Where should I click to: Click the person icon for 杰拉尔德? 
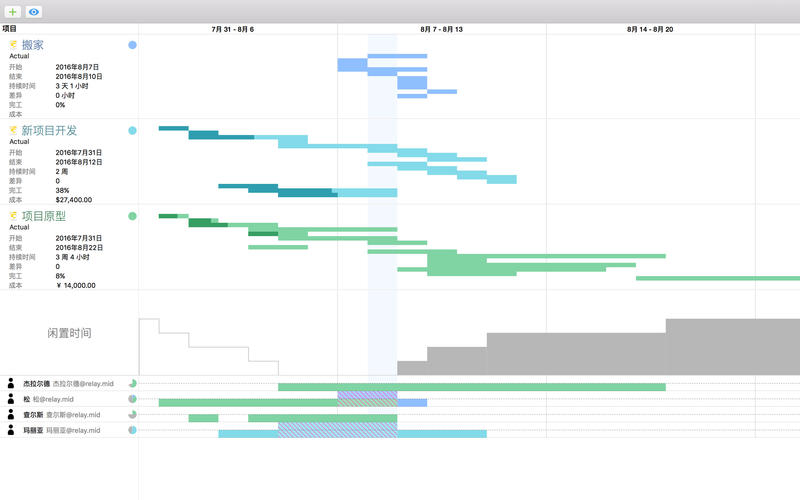11,383
